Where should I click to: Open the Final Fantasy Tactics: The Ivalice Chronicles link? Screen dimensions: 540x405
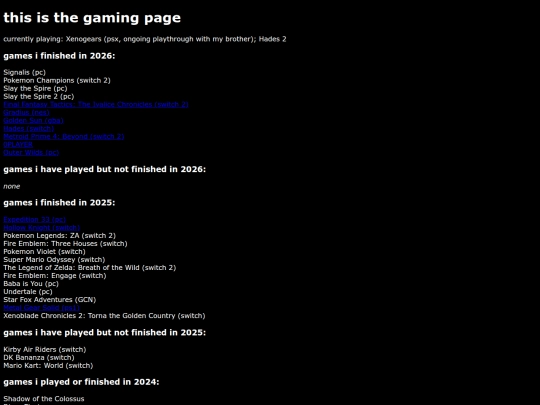(x=96, y=104)
